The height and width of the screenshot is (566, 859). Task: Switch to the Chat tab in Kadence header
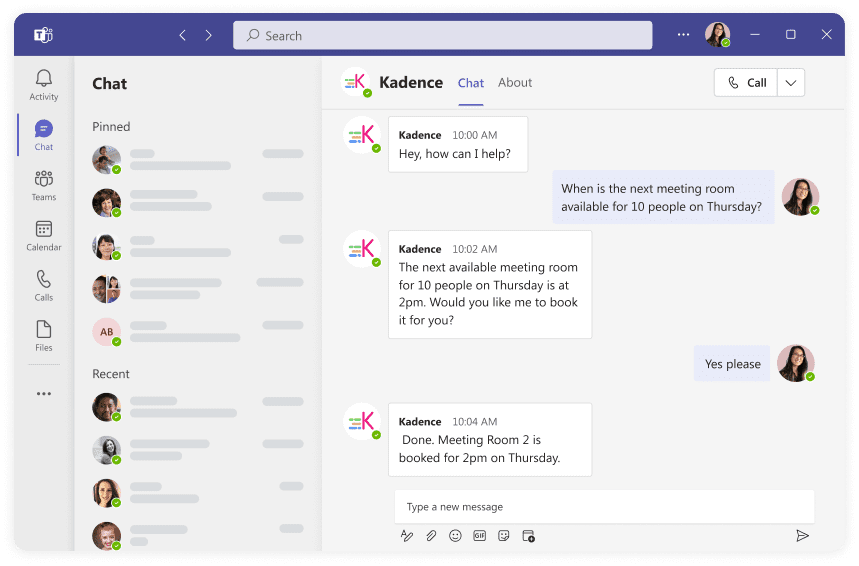pos(471,83)
